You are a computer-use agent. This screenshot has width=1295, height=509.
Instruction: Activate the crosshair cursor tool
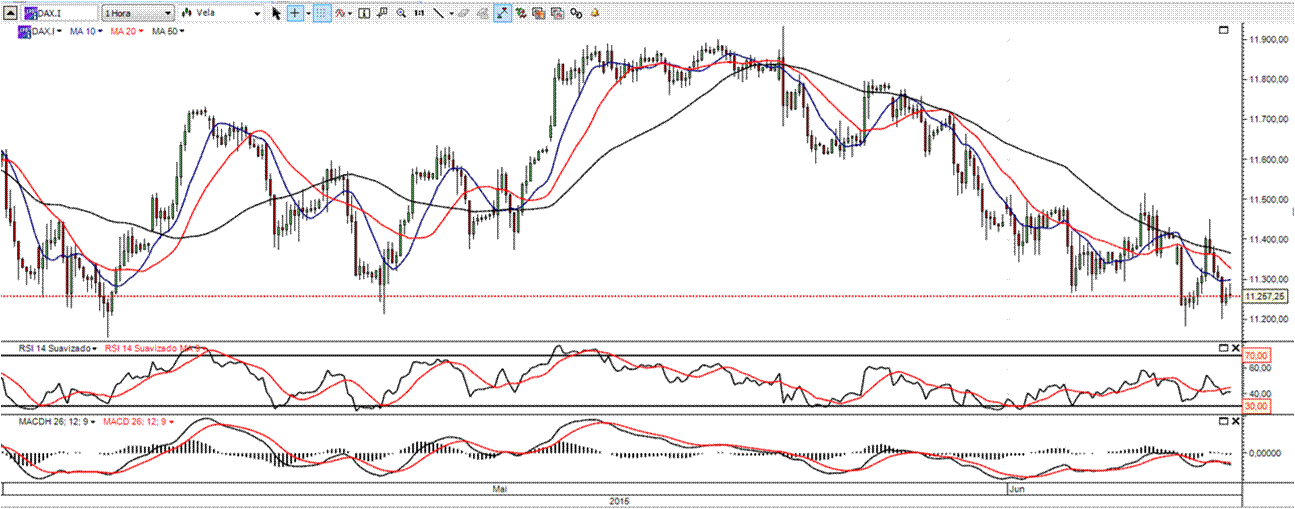[x=295, y=13]
